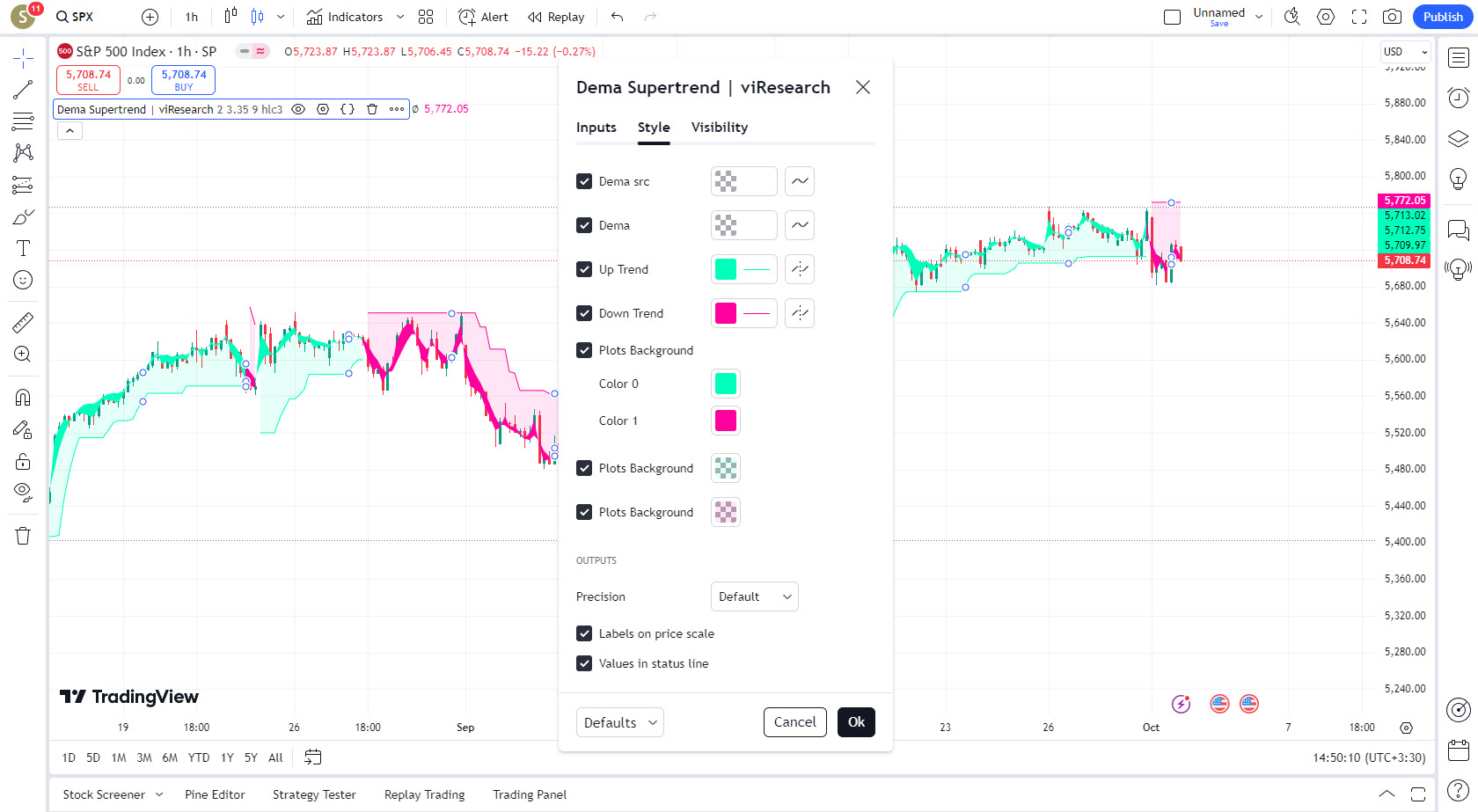Open the Pine Editor tab
This screenshot has width=1478, height=812.
215,794
